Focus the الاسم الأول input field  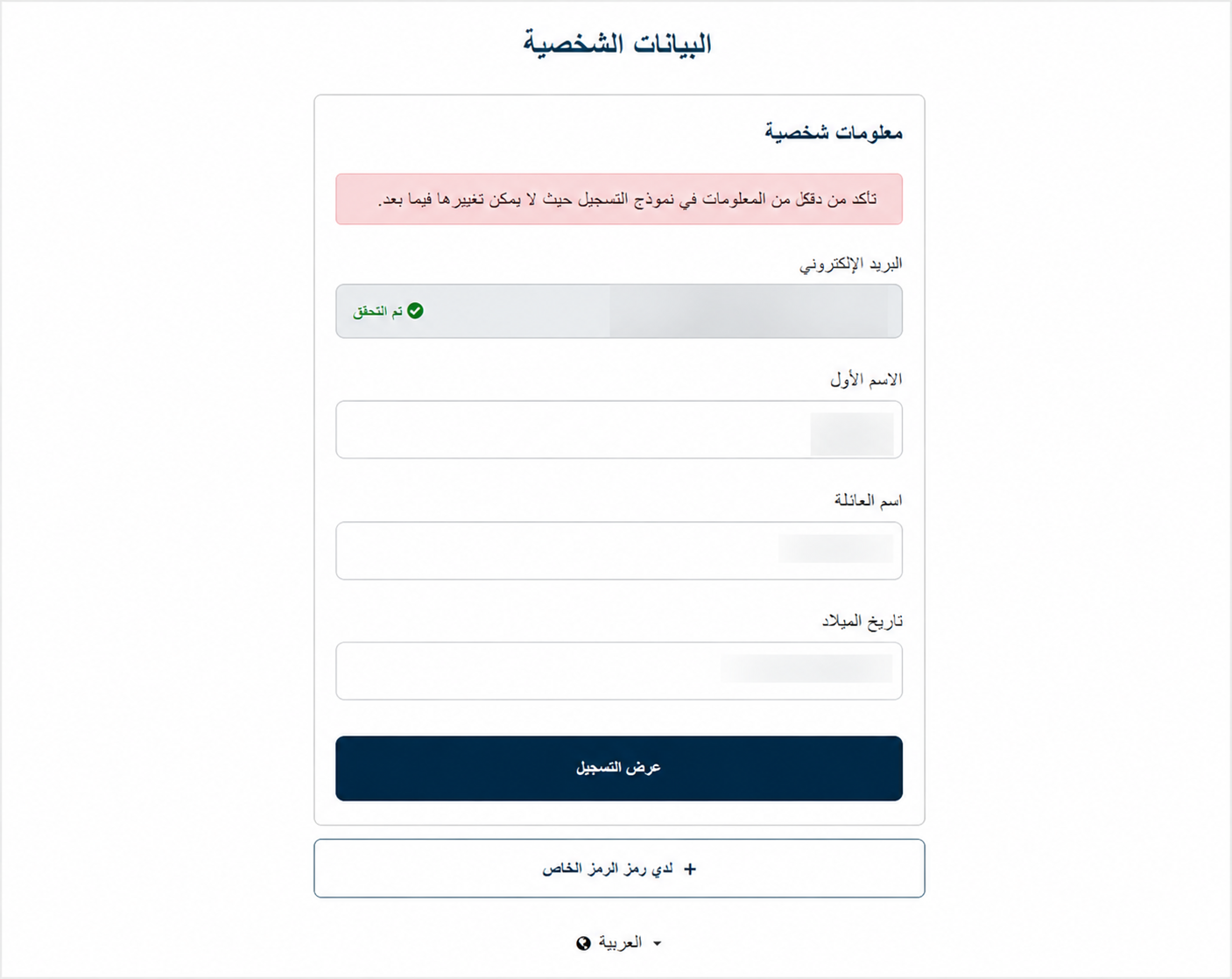tap(619, 430)
